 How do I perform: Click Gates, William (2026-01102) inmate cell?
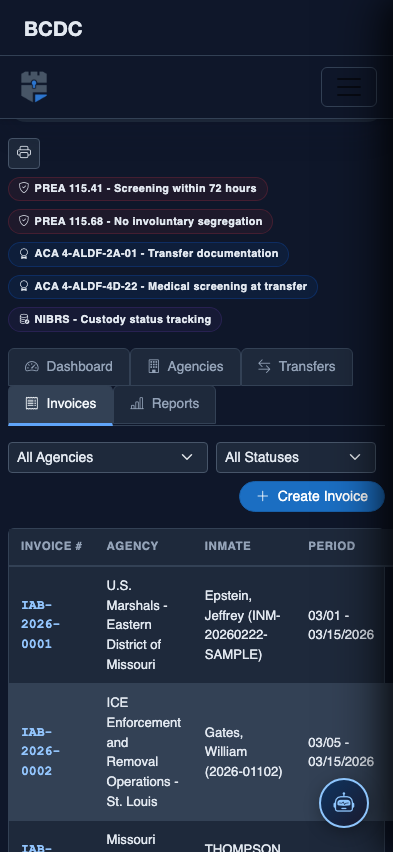[x=245, y=752]
